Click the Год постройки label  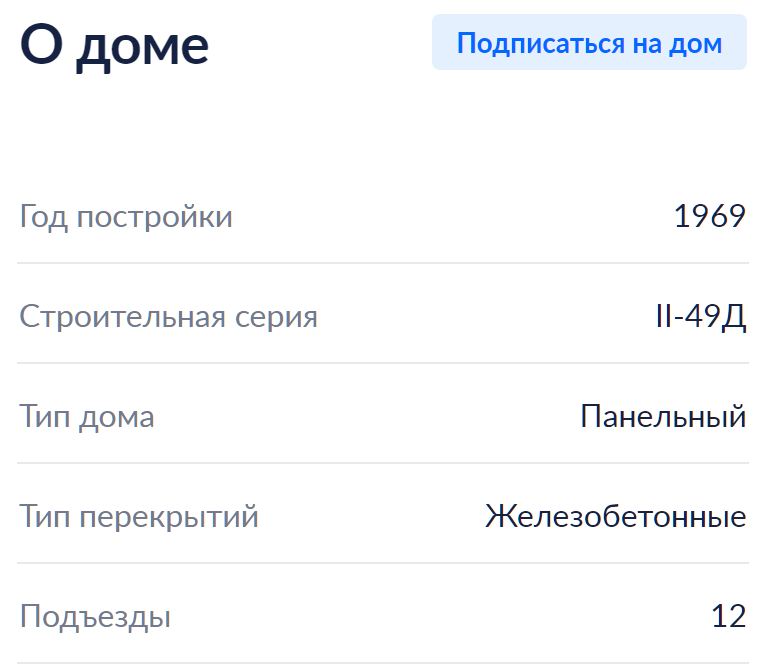[x=126, y=216]
